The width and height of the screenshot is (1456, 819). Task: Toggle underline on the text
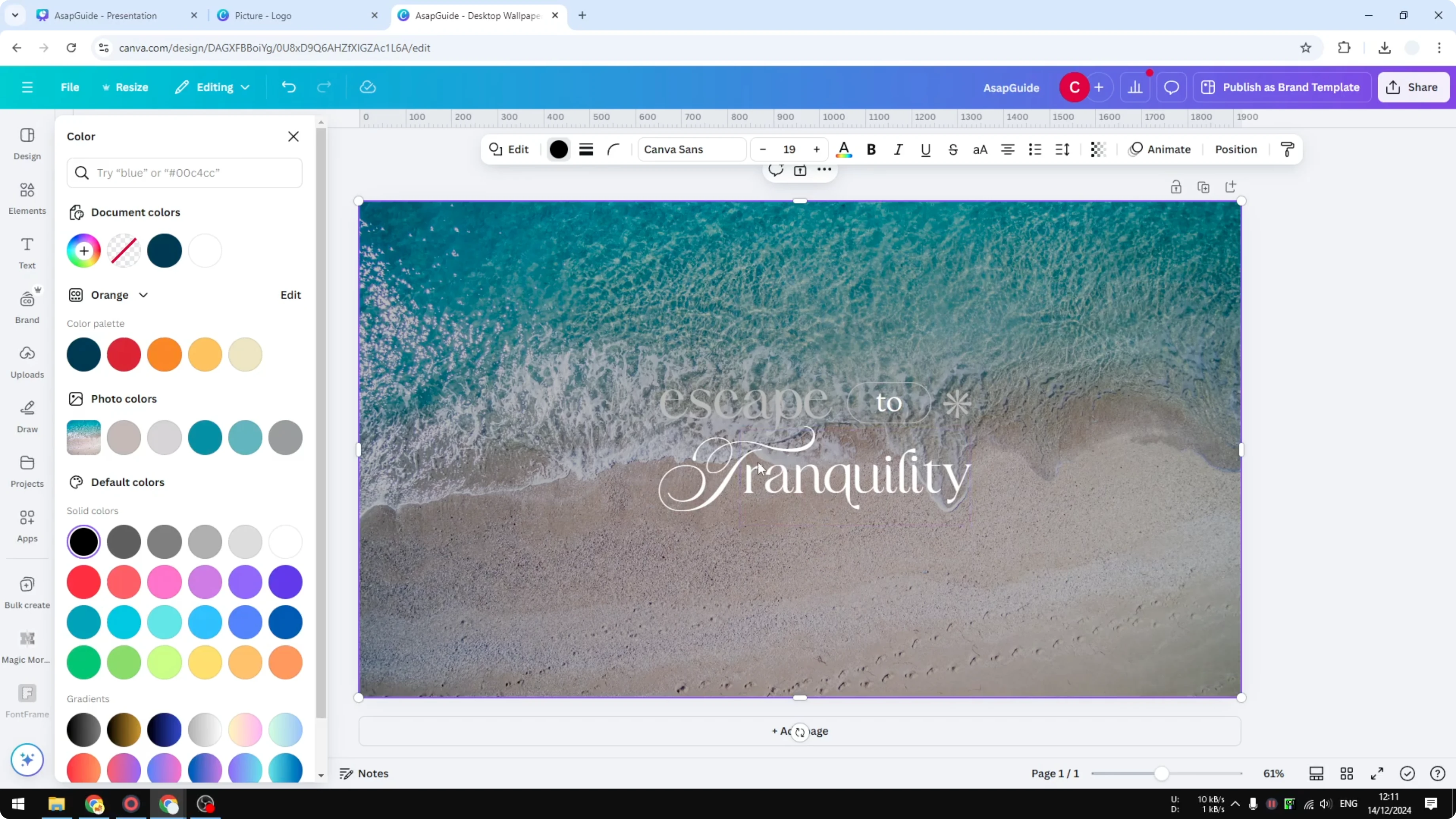click(x=925, y=149)
